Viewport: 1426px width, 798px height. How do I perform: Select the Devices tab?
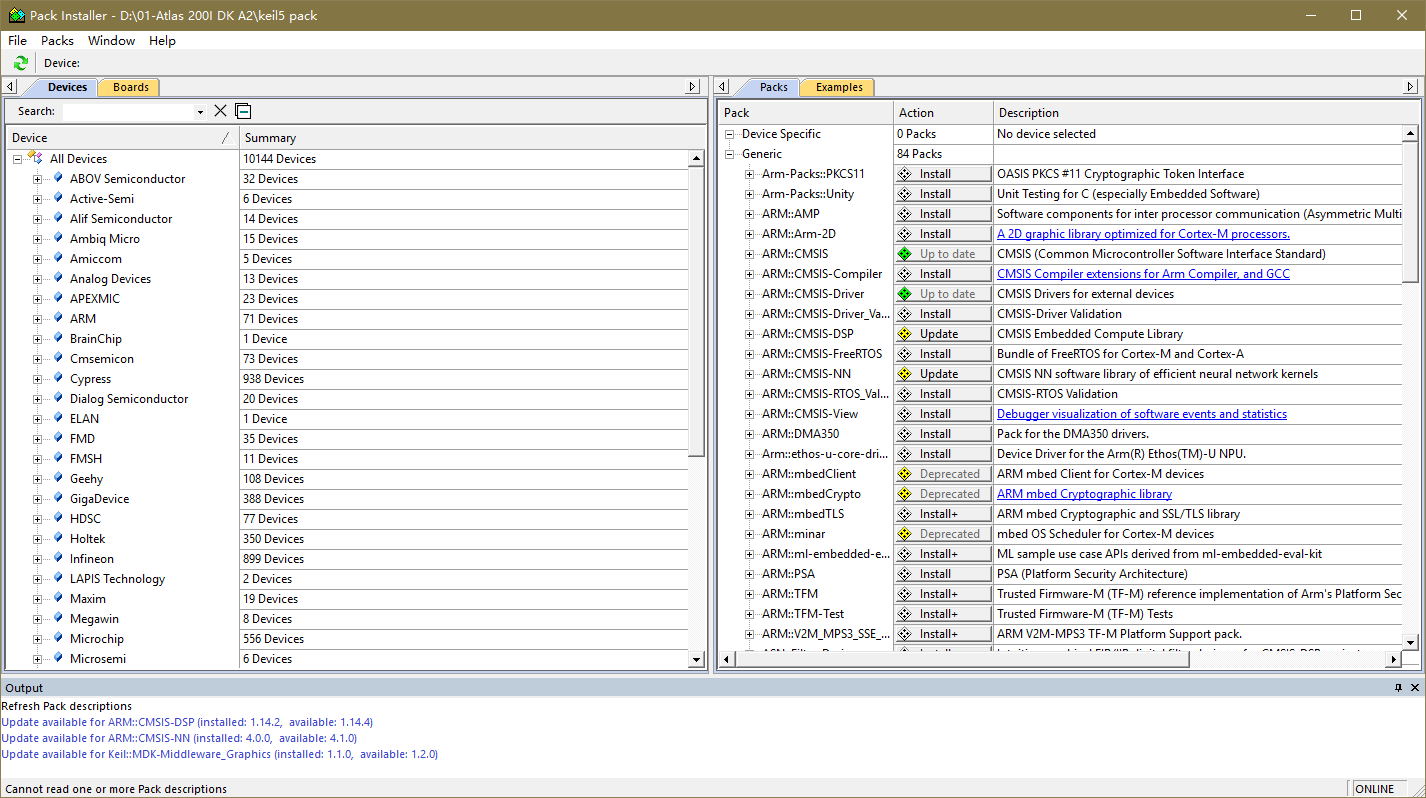(x=66, y=87)
